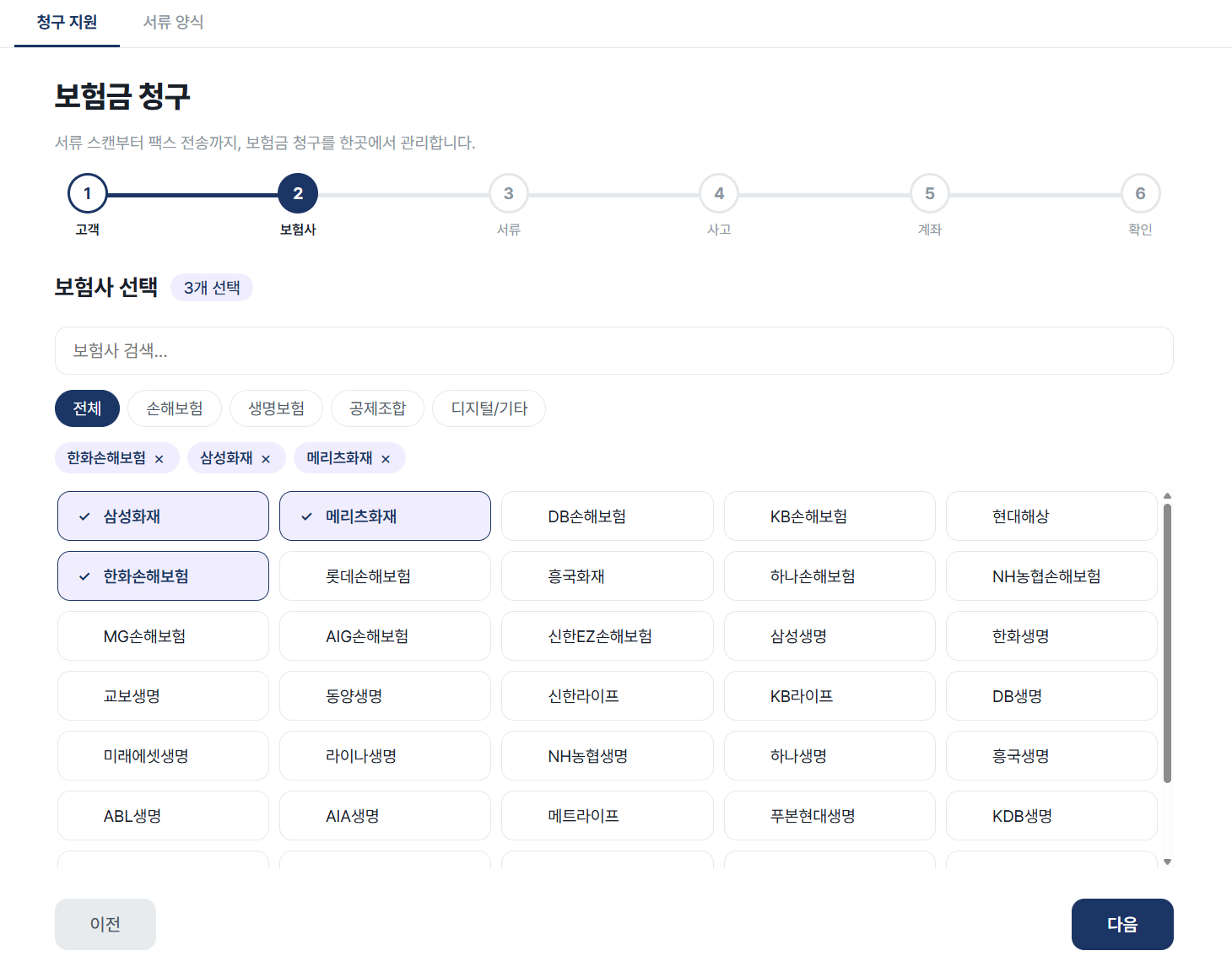
Task: Filter insurers by 손해보험
Action: click(x=175, y=408)
